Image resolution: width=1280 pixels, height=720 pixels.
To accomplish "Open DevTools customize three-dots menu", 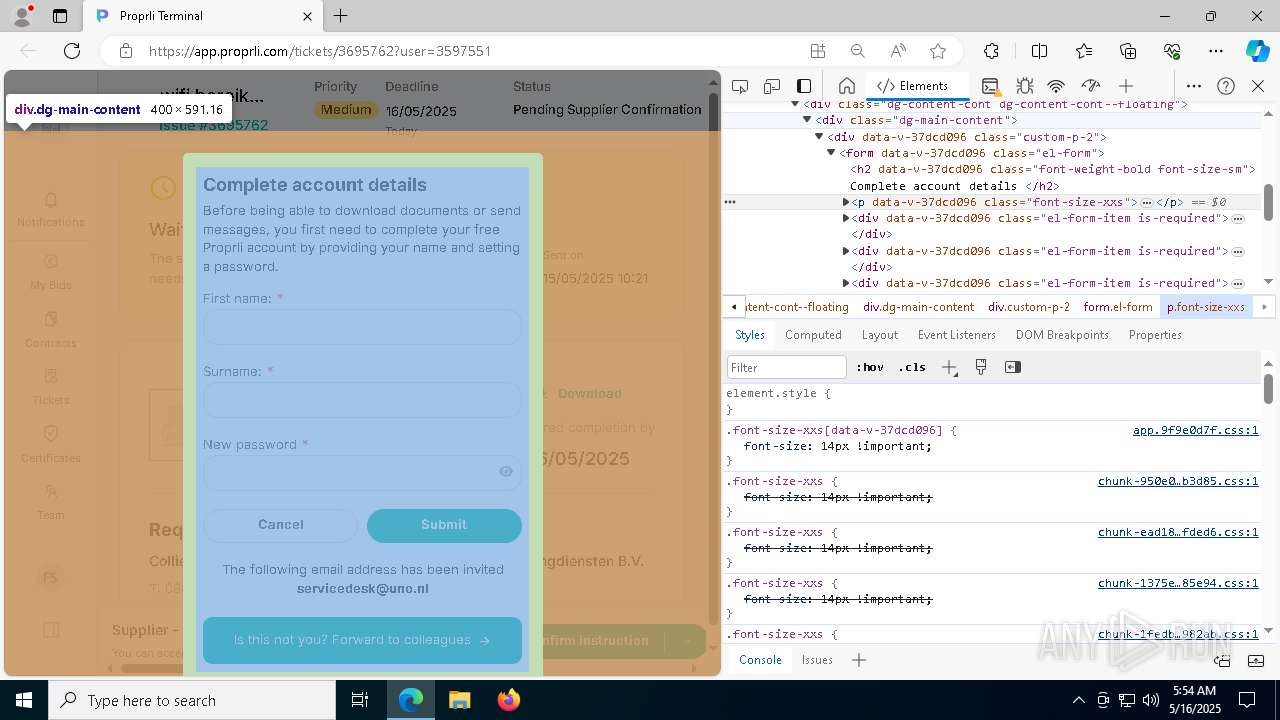I will coord(1194,86).
